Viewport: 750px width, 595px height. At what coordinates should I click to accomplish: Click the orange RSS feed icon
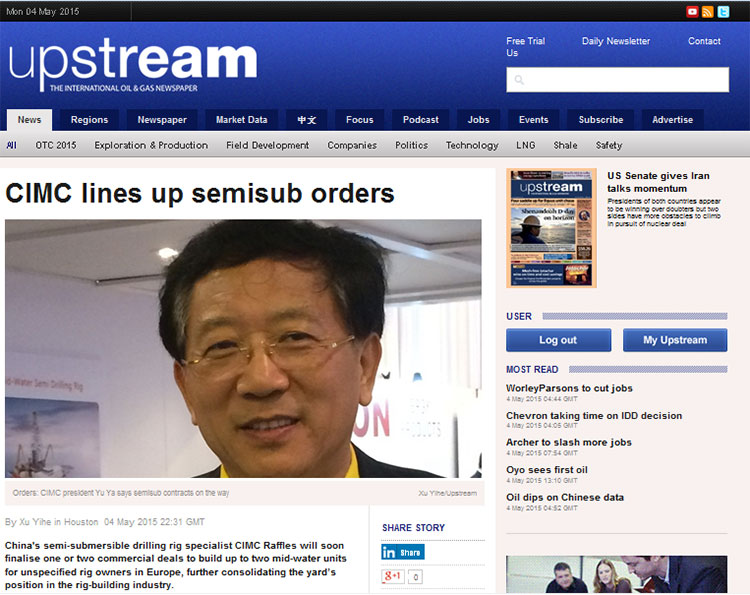click(708, 11)
